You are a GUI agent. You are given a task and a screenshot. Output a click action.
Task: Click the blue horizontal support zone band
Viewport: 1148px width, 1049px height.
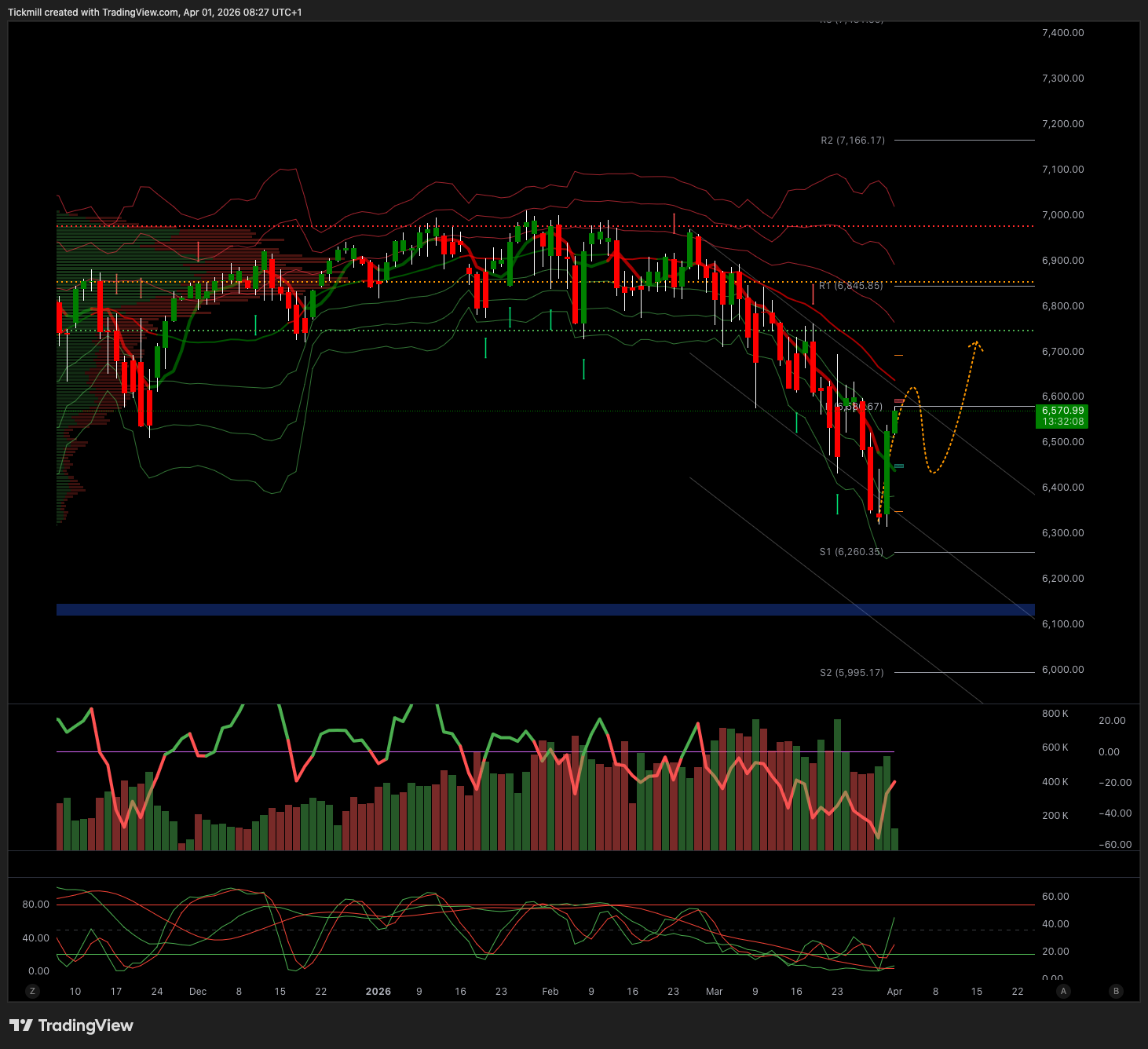click(545, 609)
